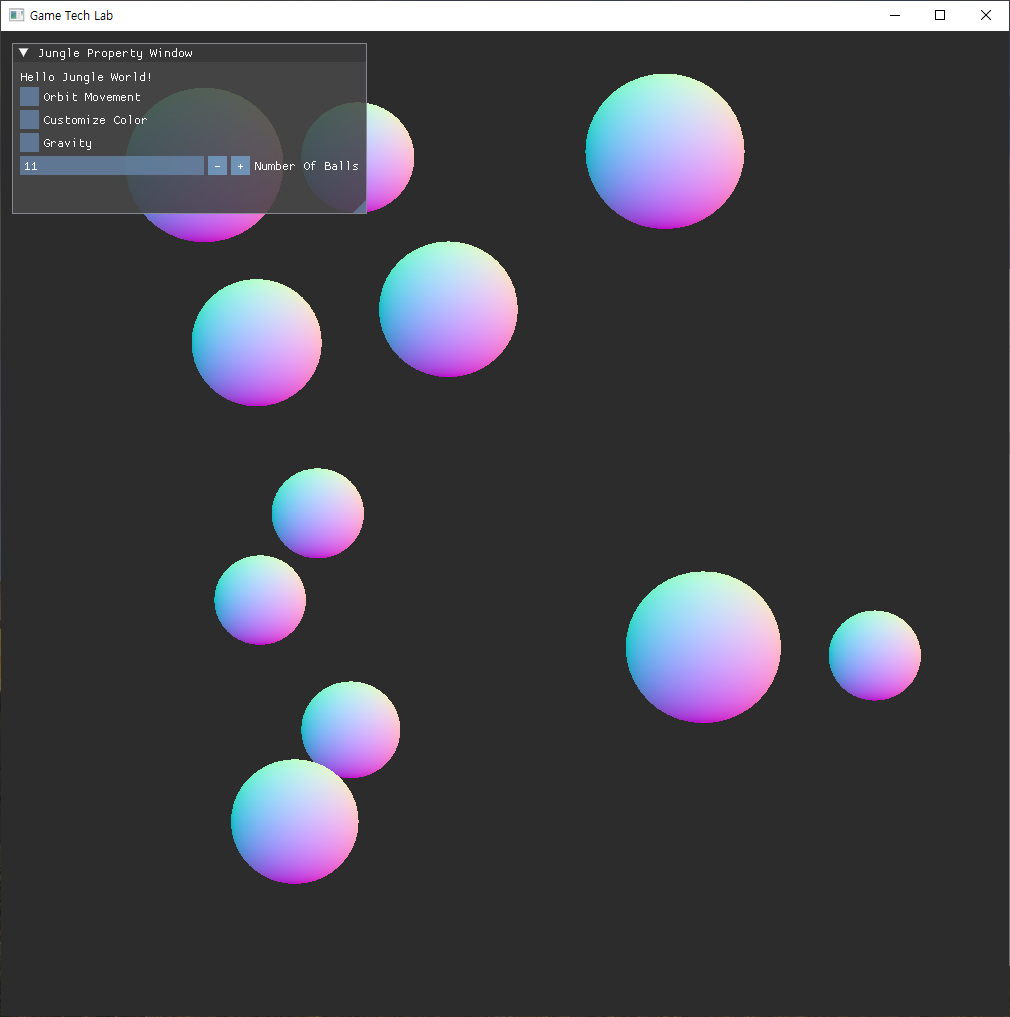Select the small ball farthest to the right
The height and width of the screenshot is (1017, 1010).
click(875, 655)
